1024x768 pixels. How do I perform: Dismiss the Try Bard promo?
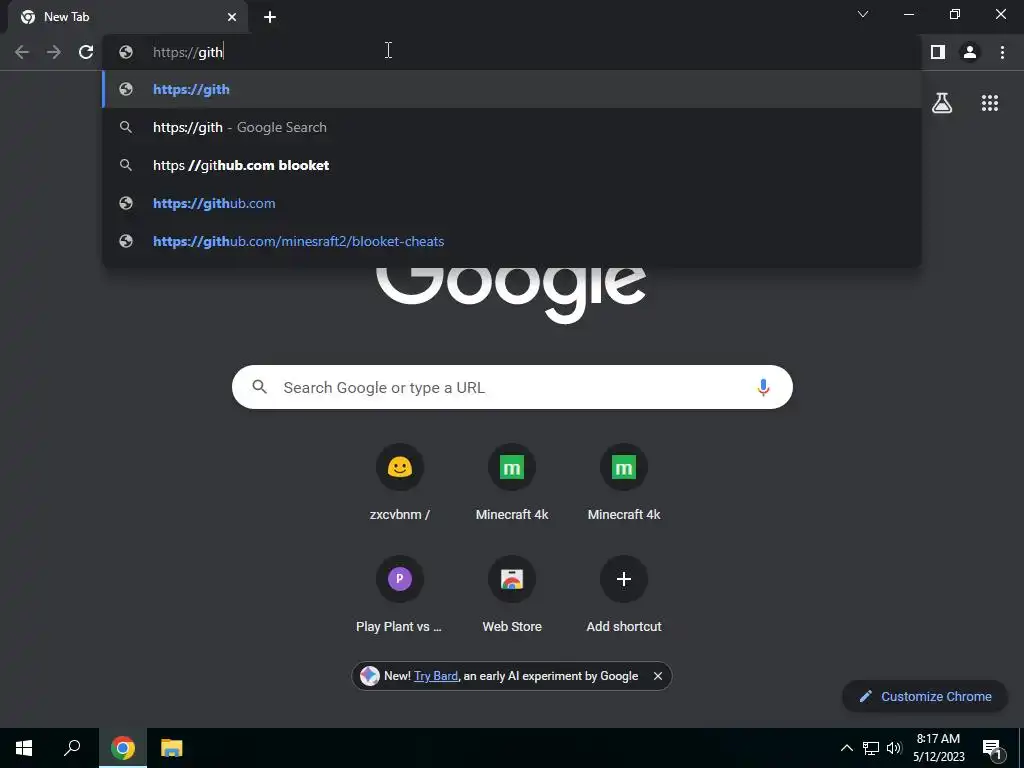pos(658,676)
